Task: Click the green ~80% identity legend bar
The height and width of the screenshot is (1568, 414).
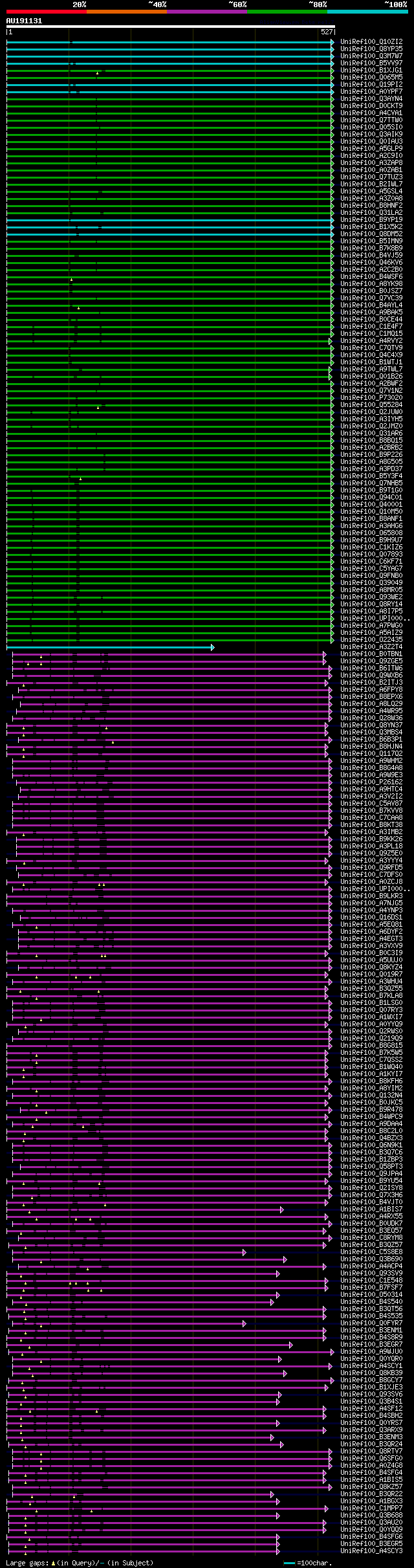Action: click(x=287, y=12)
